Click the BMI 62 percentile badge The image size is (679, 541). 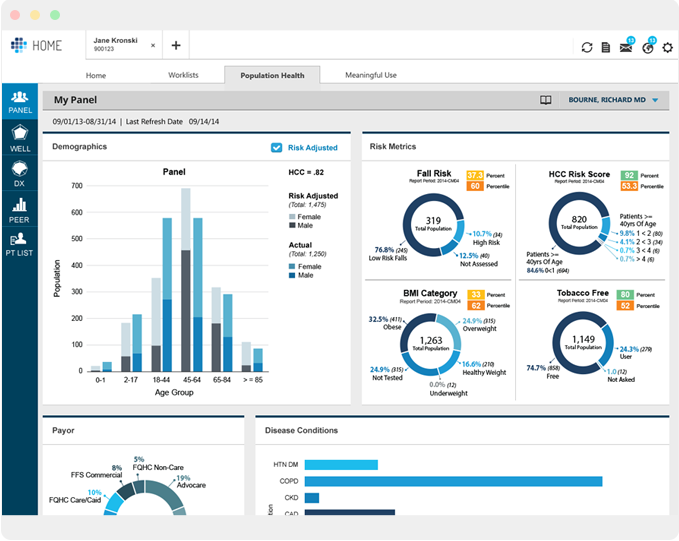(476, 305)
